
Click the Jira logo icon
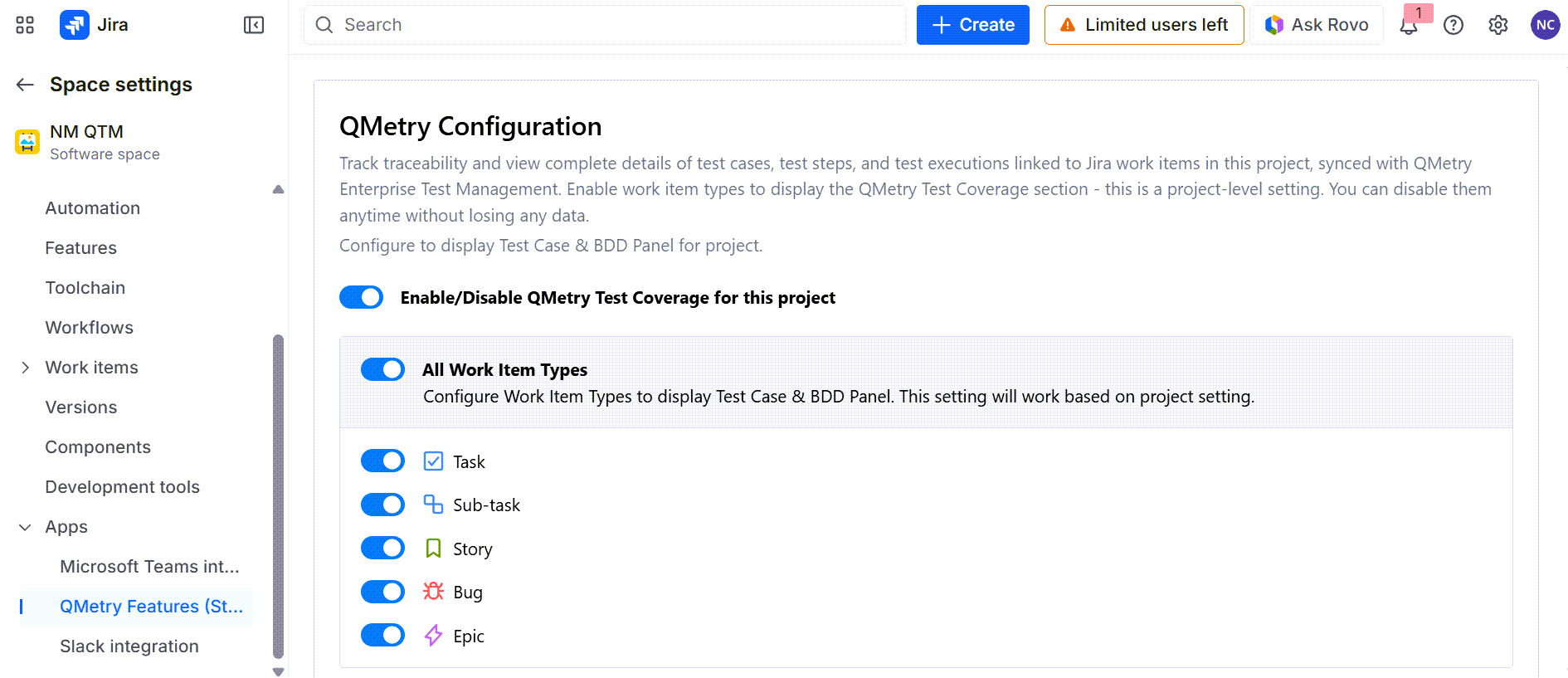tap(75, 25)
